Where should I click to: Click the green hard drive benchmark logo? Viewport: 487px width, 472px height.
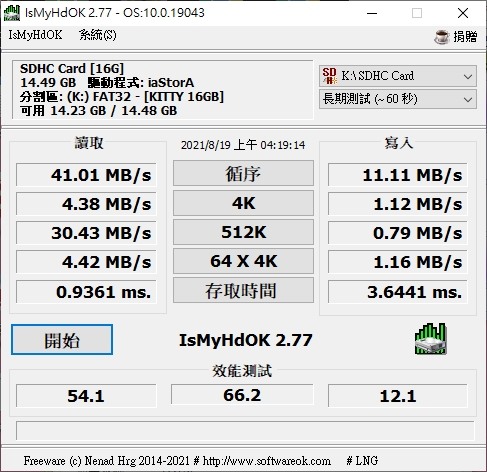pos(430,338)
